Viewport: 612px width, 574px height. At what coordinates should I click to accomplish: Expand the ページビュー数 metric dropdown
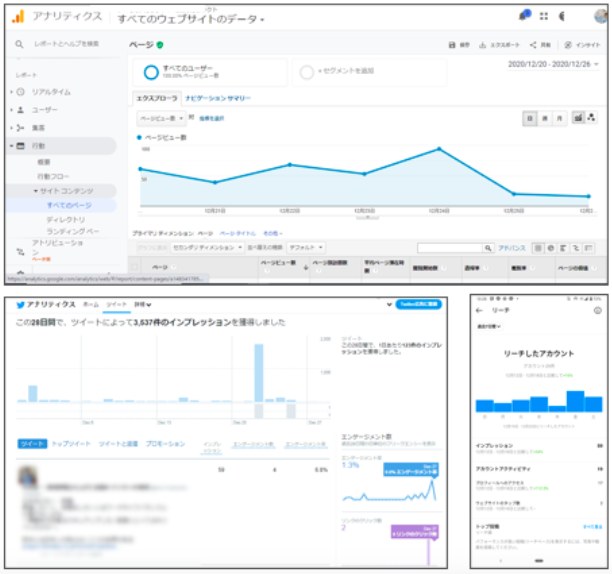pos(158,118)
